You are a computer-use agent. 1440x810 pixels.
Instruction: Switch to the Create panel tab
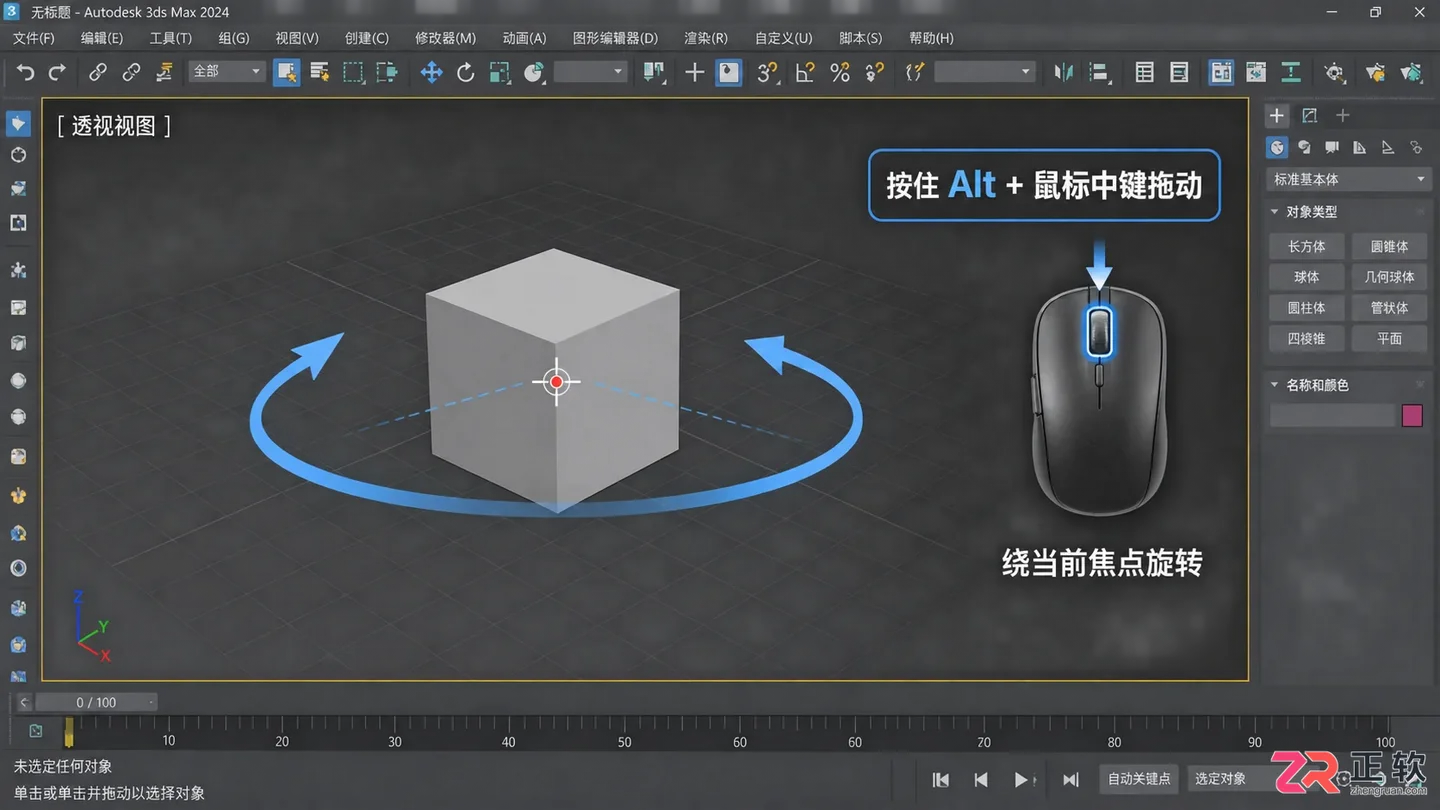tap(1277, 116)
